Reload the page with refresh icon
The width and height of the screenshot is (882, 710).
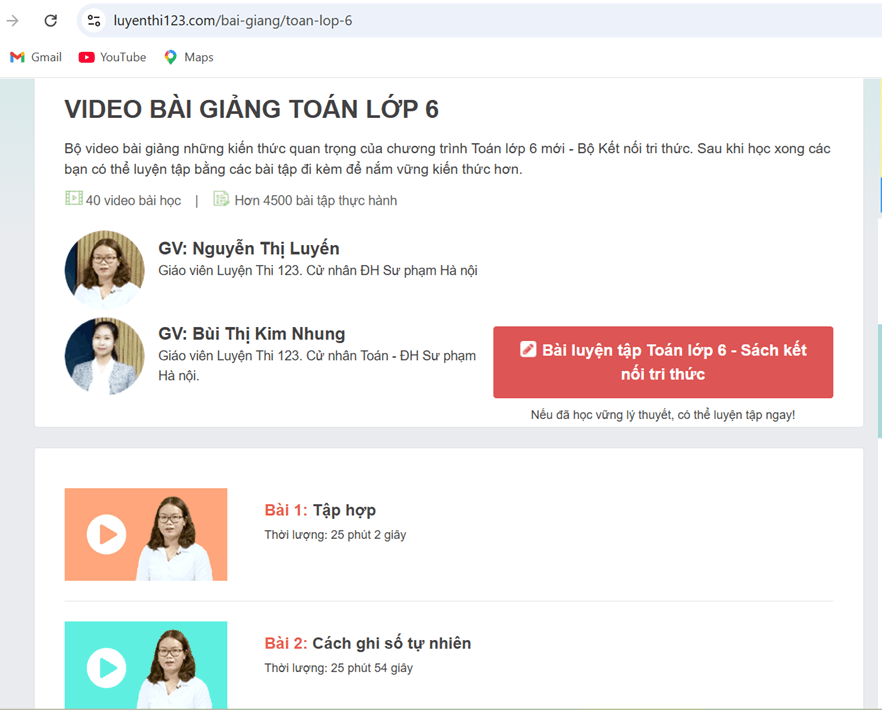51,21
